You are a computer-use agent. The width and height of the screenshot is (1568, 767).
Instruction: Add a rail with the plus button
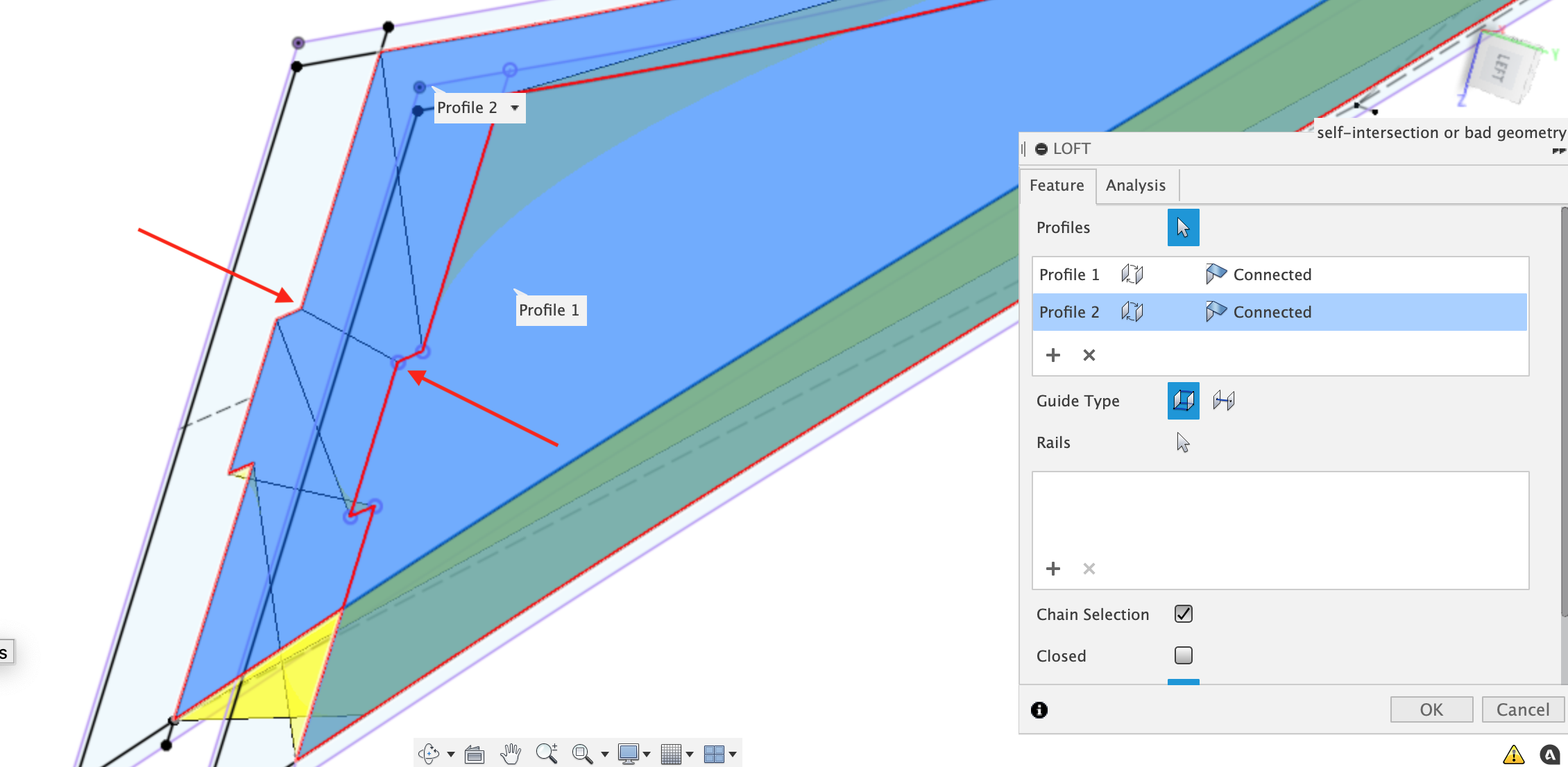point(1053,569)
